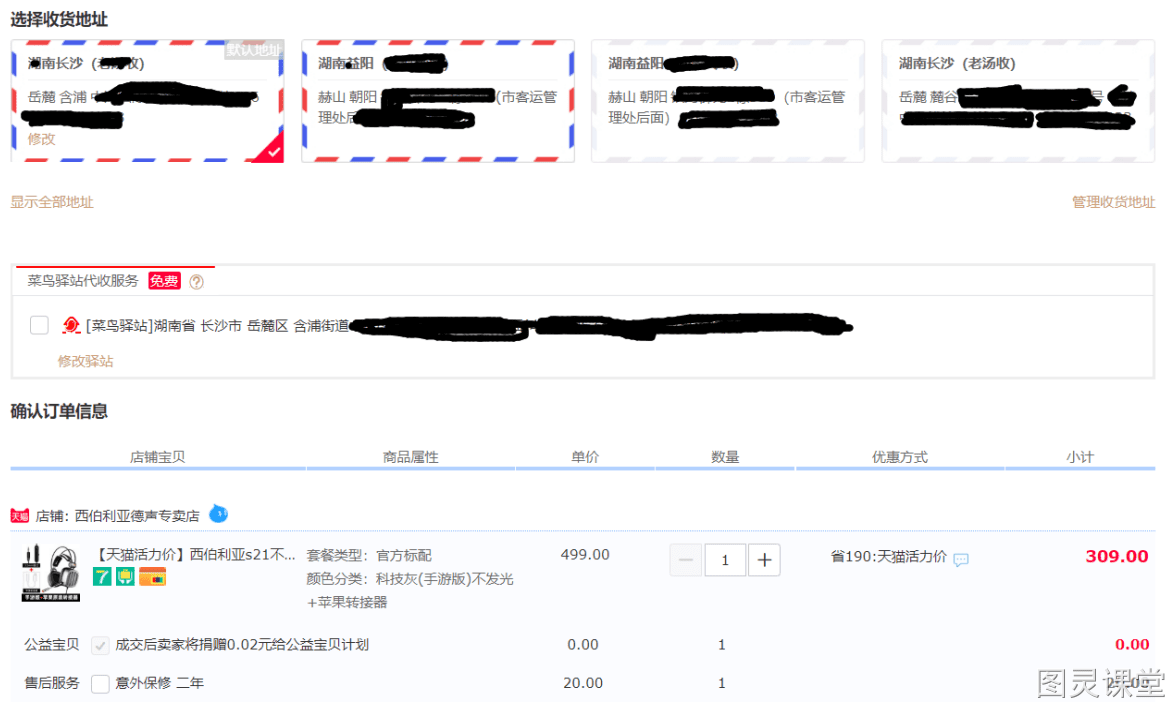Click 修改驿站 link
This screenshot has height=708, width=1174.
coord(85,361)
